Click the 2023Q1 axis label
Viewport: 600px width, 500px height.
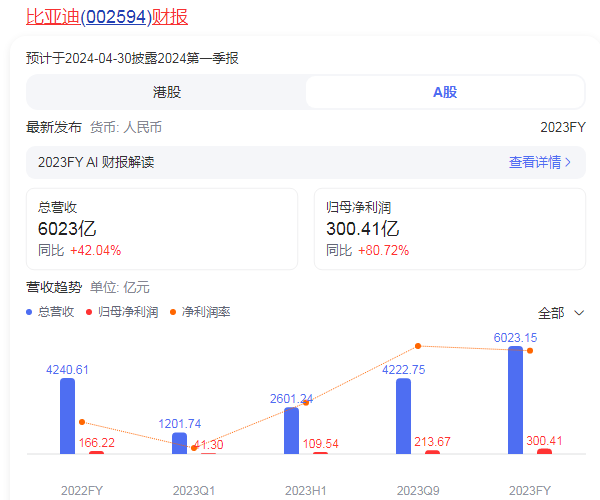(194, 490)
